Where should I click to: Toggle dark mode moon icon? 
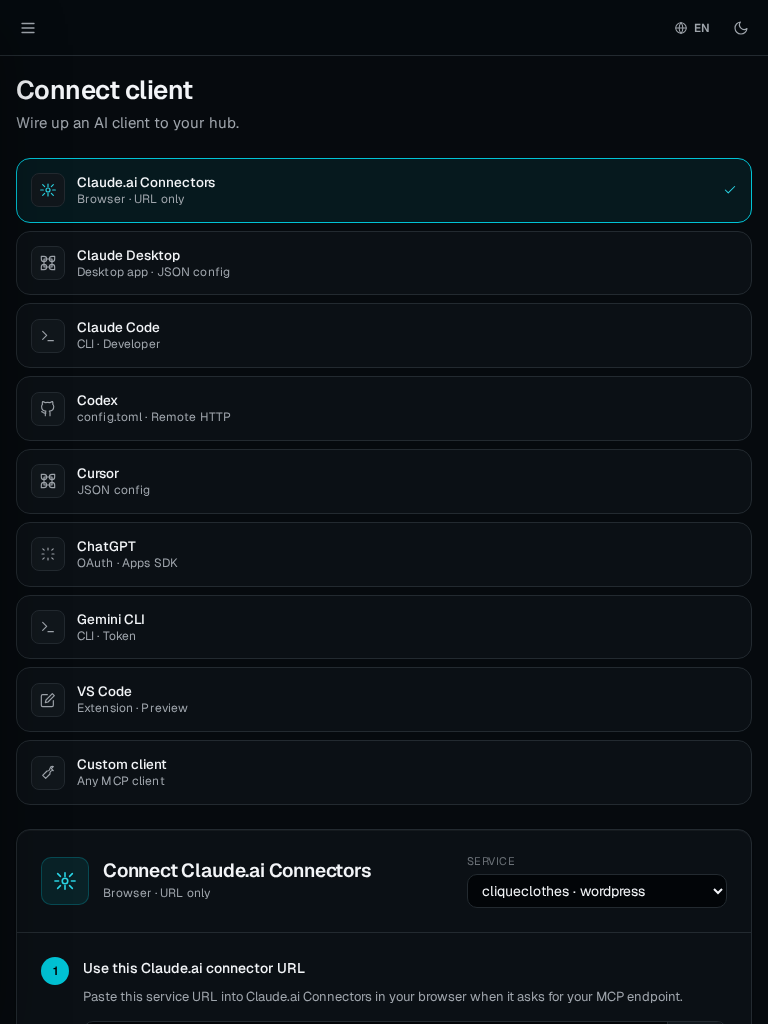tap(740, 27)
